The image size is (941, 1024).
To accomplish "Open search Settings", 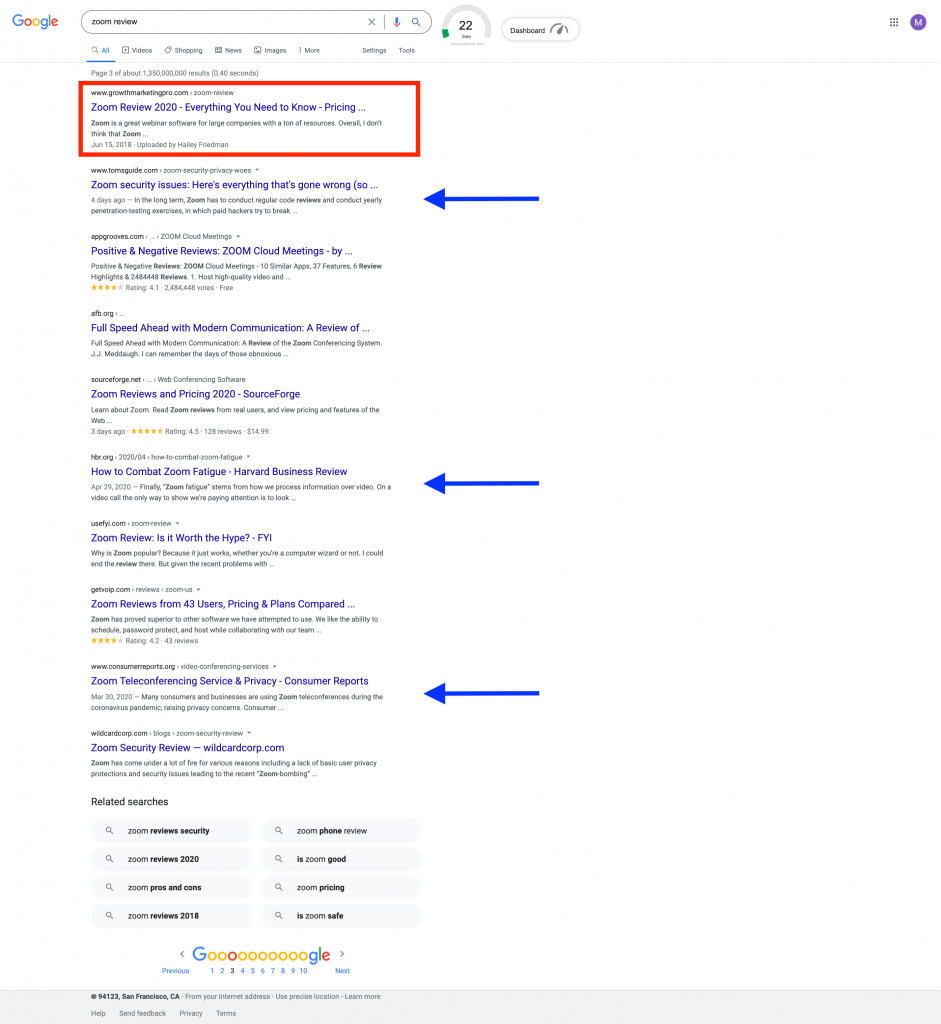I will pos(374,50).
